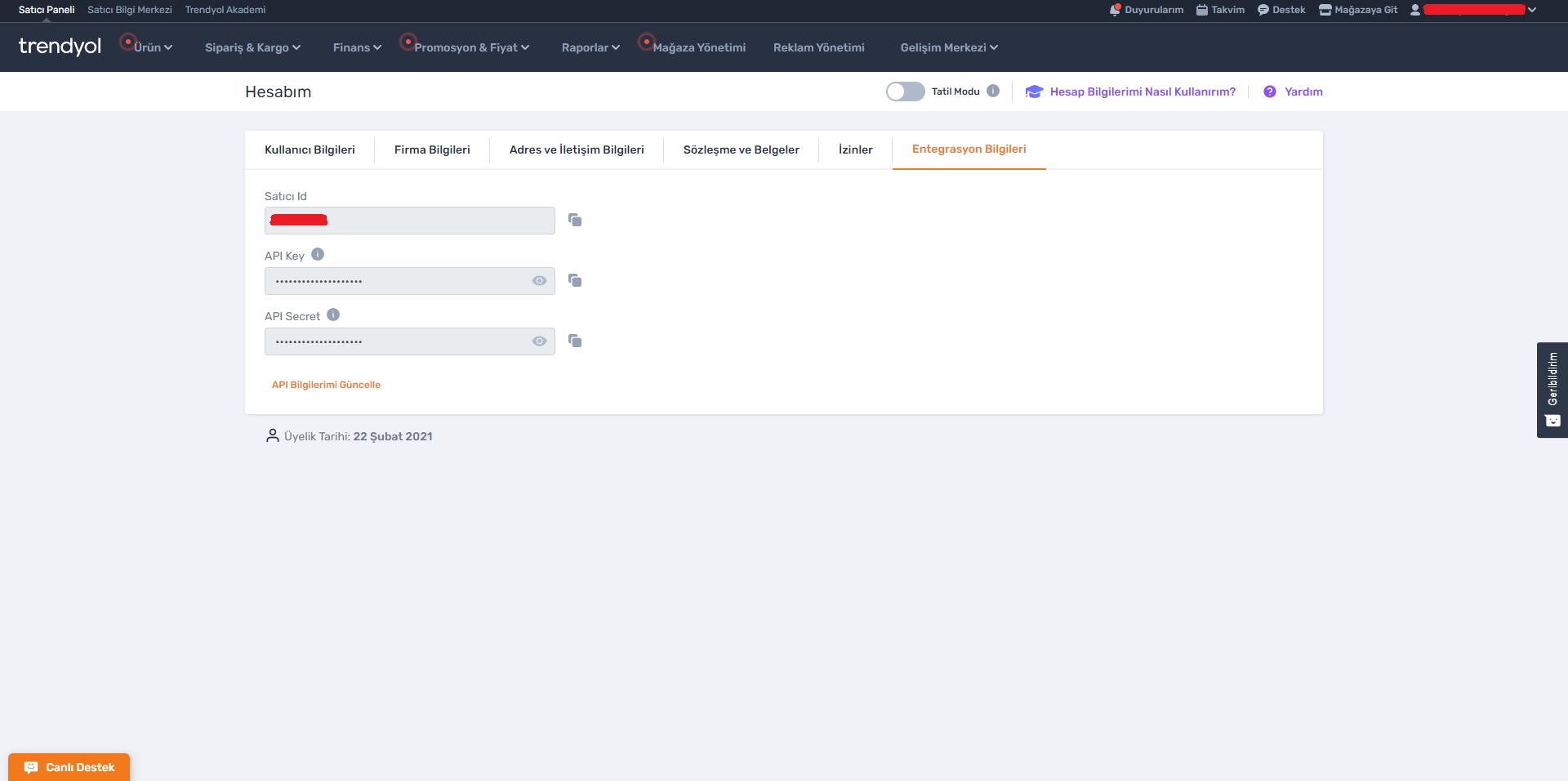Click the API Key info icon
Viewport: 1568px width, 781px height.
pyautogui.click(x=318, y=255)
